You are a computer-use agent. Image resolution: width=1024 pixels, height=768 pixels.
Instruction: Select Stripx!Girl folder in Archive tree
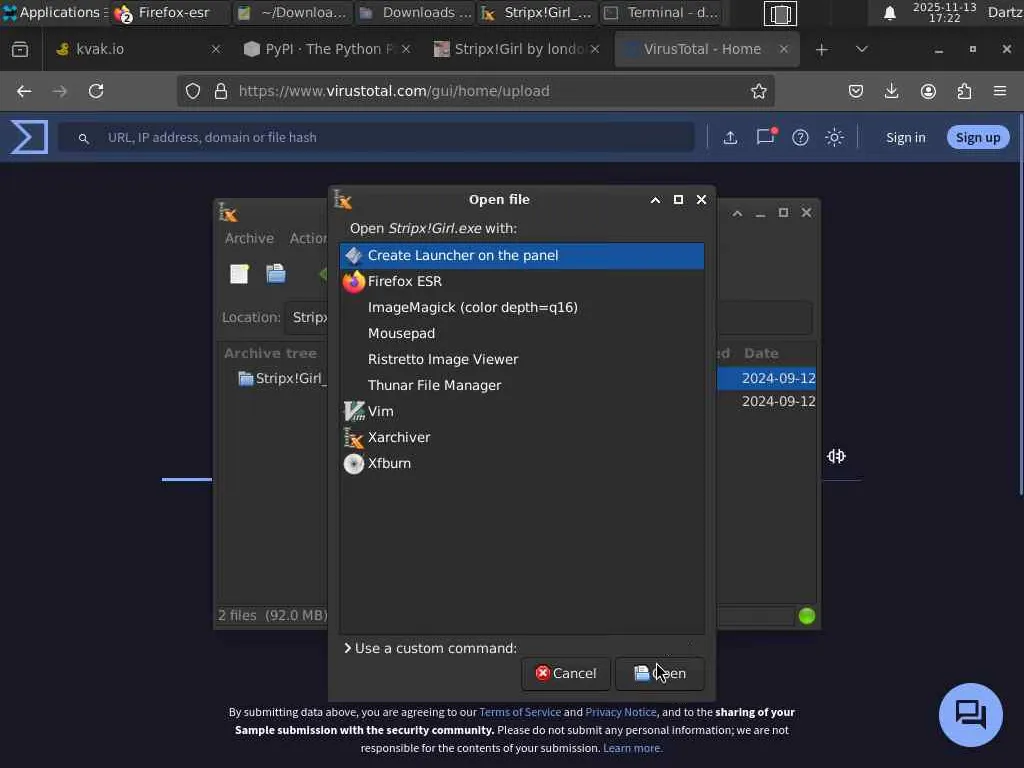pos(281,378)
